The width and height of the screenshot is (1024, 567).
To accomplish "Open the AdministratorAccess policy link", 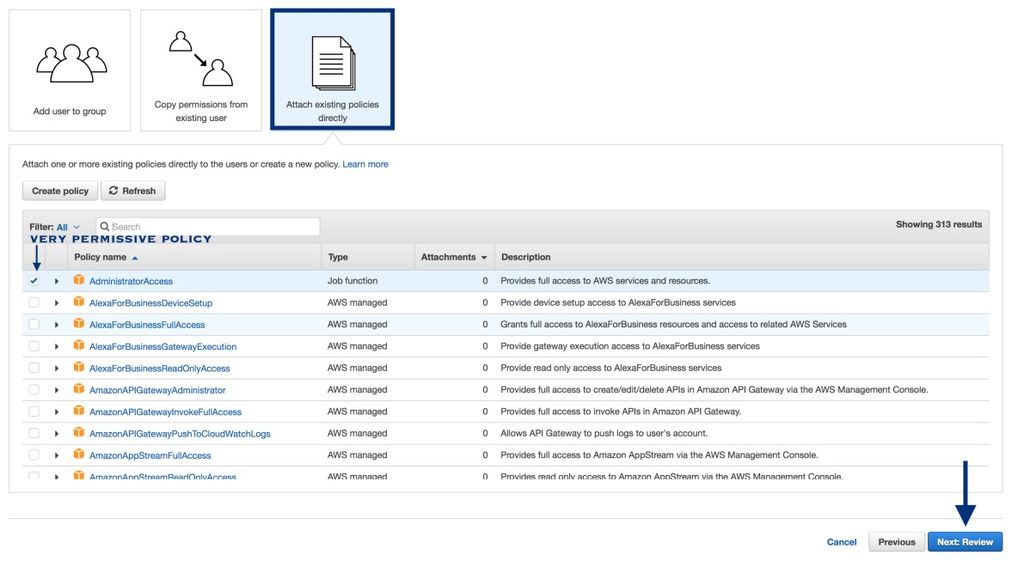I will point(131,282).
